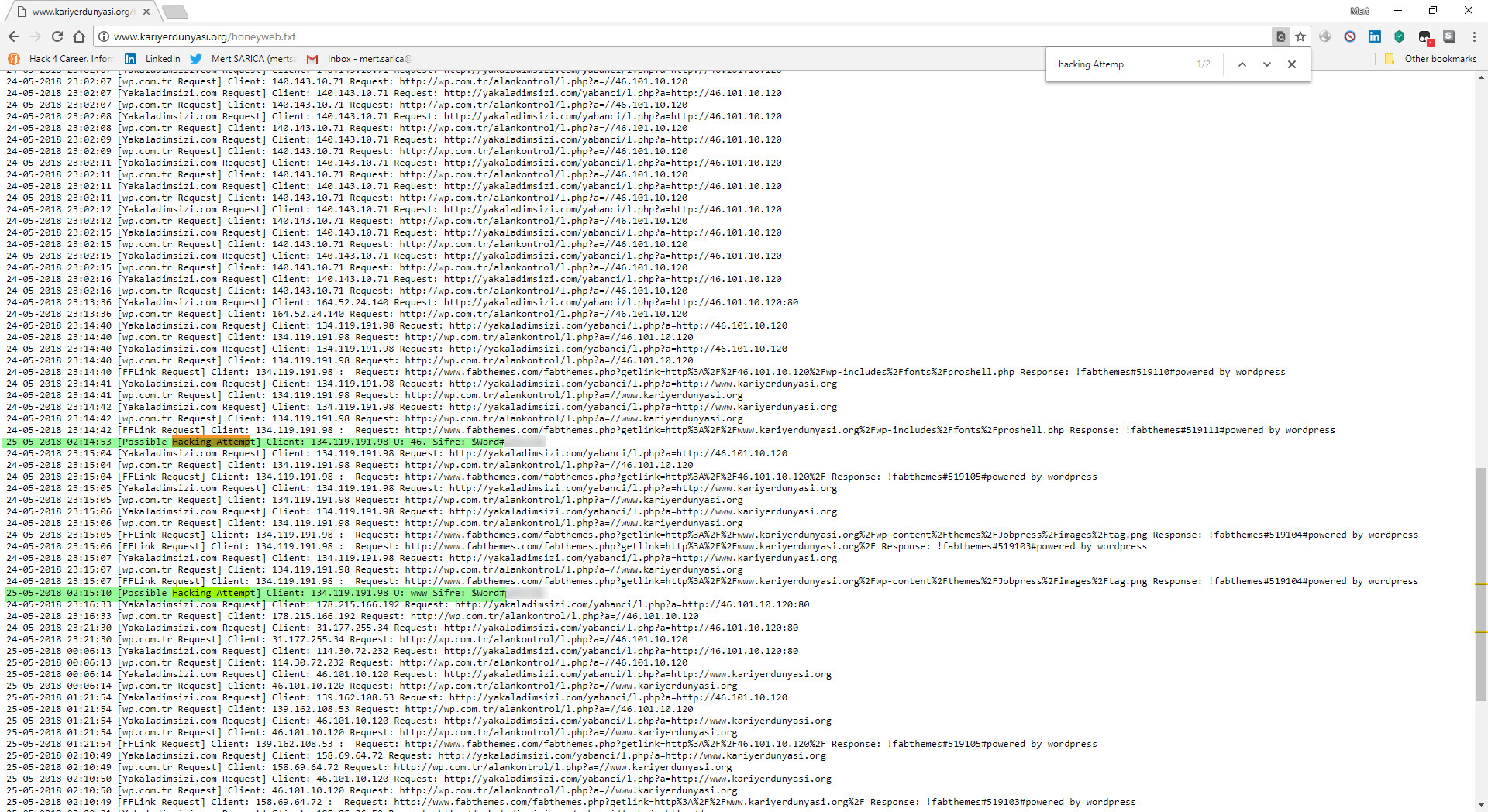Screen dimensions: 1488x812
Task: Open the grey globe extension
Action: pyautogui.click(x=1325, y=36)
